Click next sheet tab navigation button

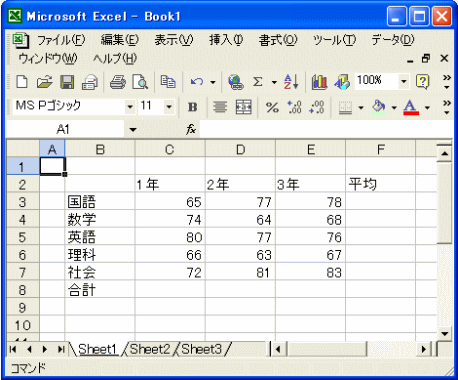(x=45, y=349)
